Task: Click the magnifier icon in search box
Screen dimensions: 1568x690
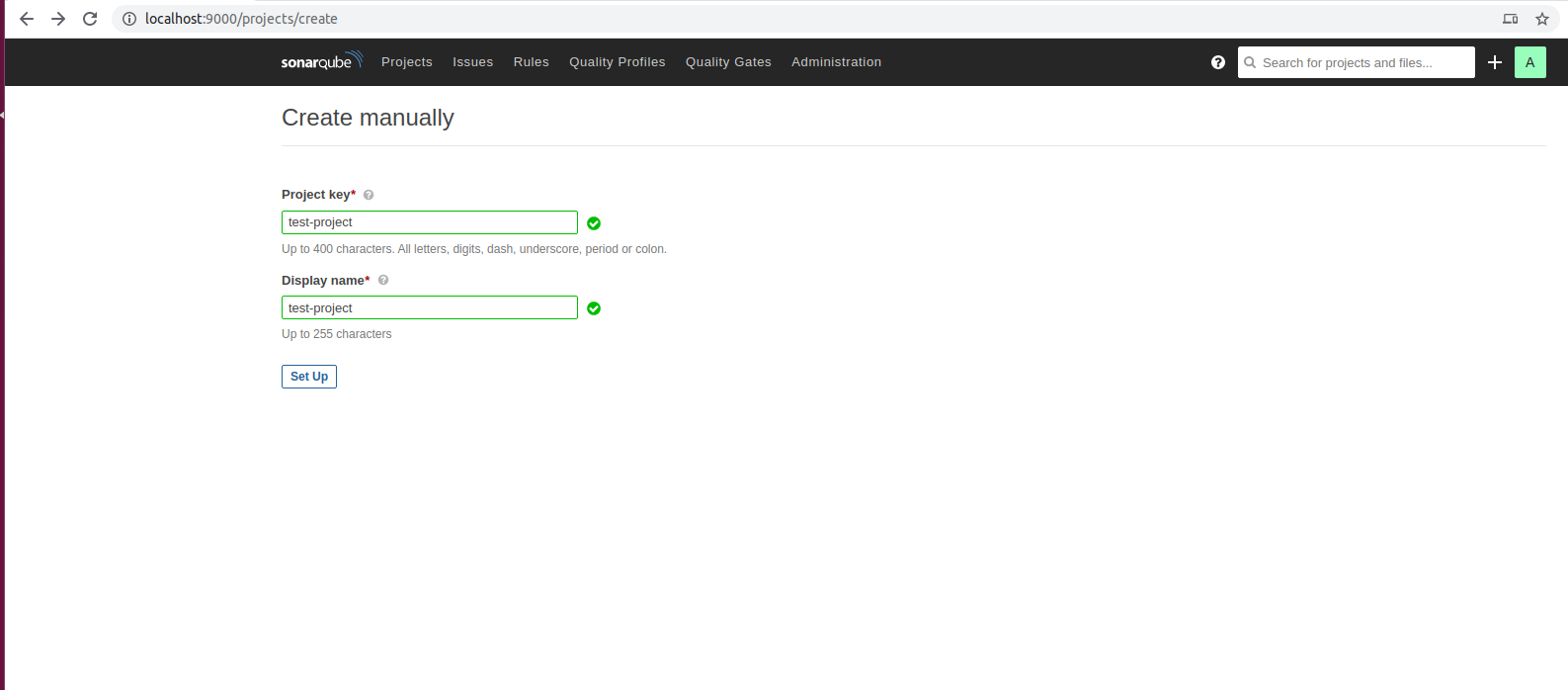Action: pos(1251,62)
